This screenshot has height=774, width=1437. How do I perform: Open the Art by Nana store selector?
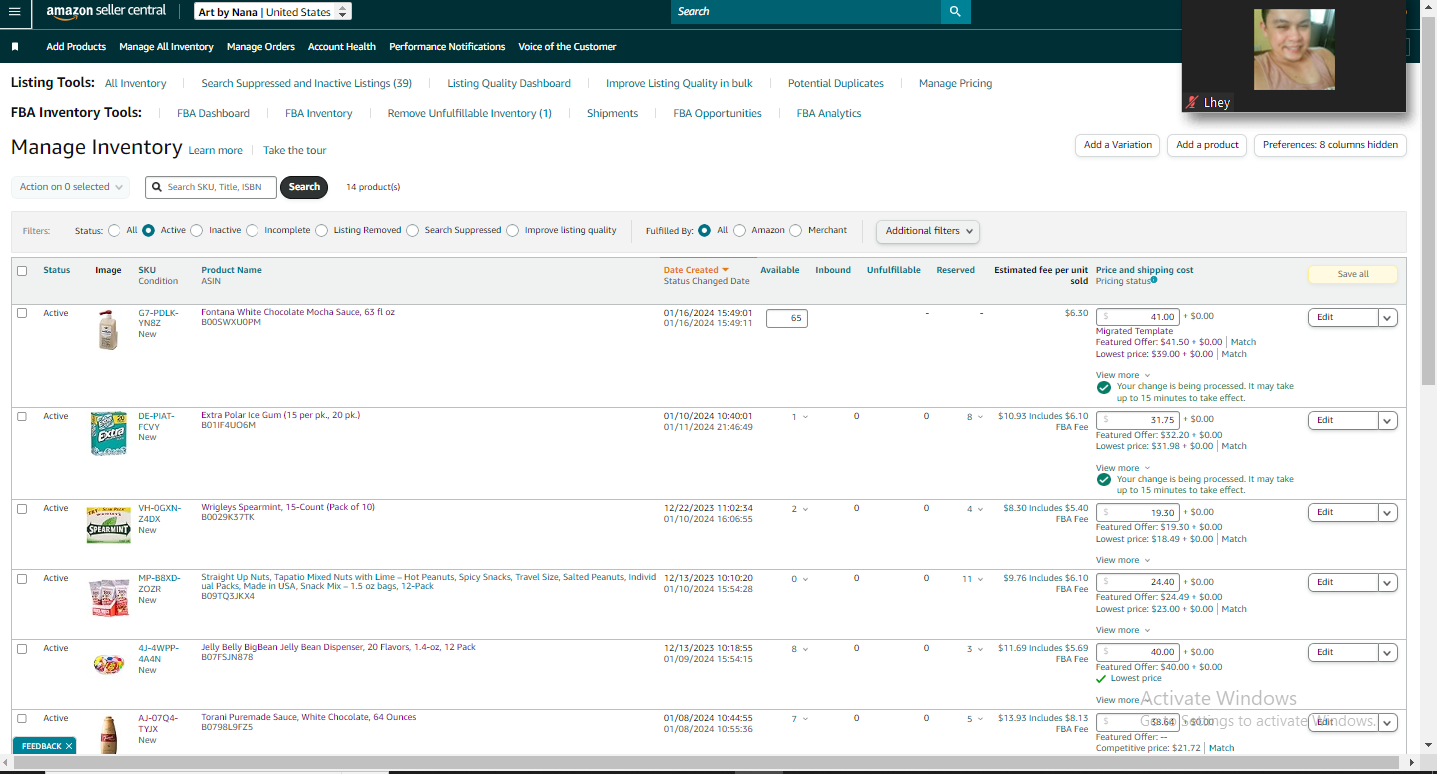(273, 12)
